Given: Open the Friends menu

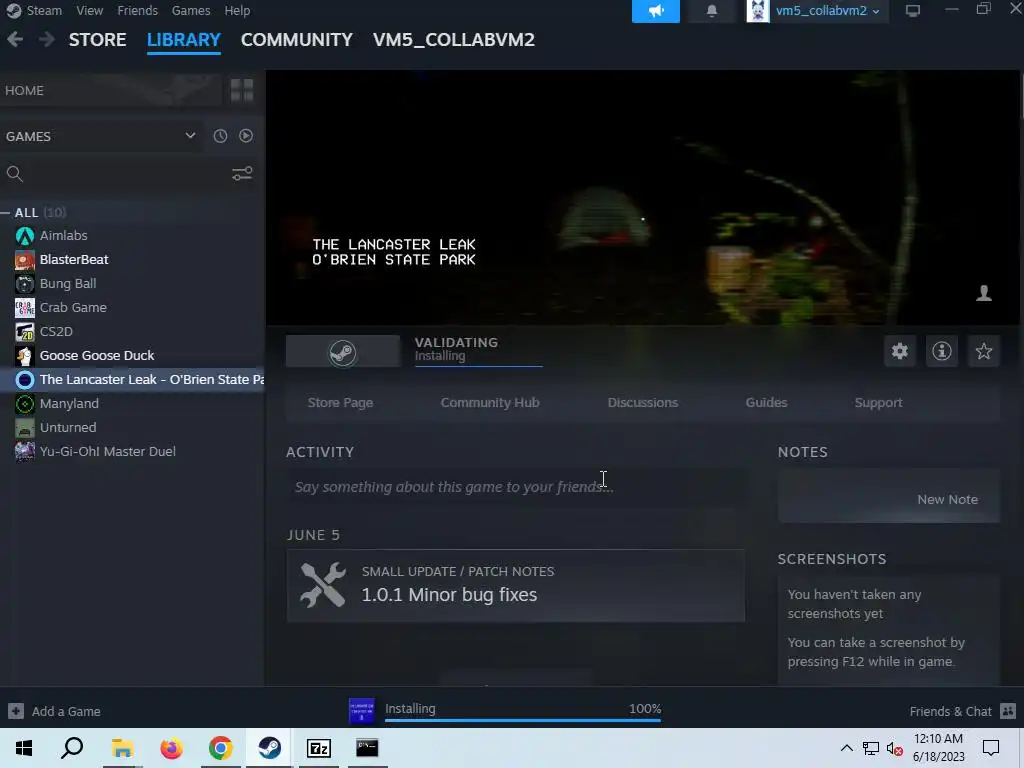Looking at the screenshot, I should [137, 10].
